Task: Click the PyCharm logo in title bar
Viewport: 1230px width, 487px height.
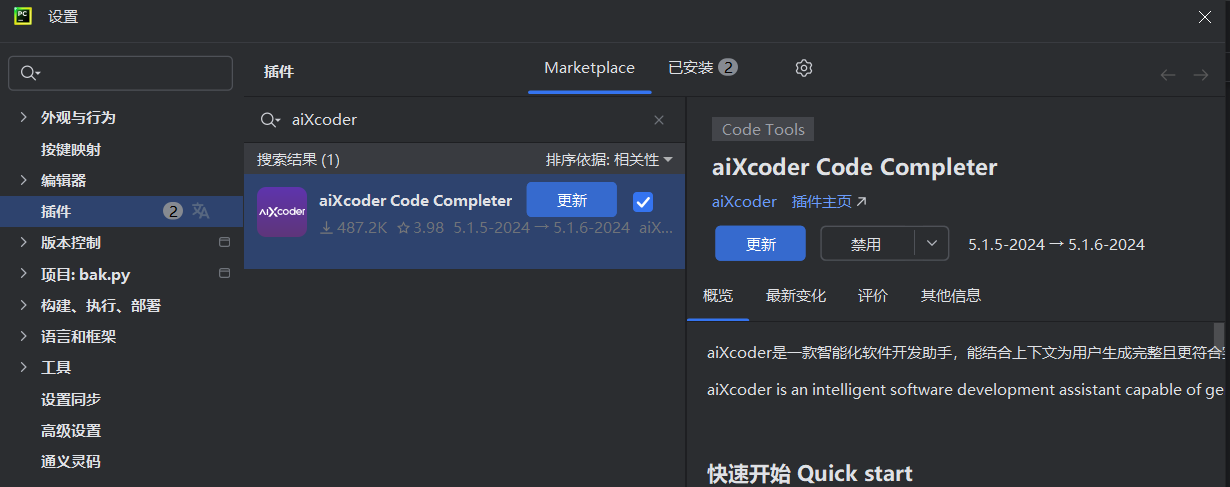Action: point(23,16)
